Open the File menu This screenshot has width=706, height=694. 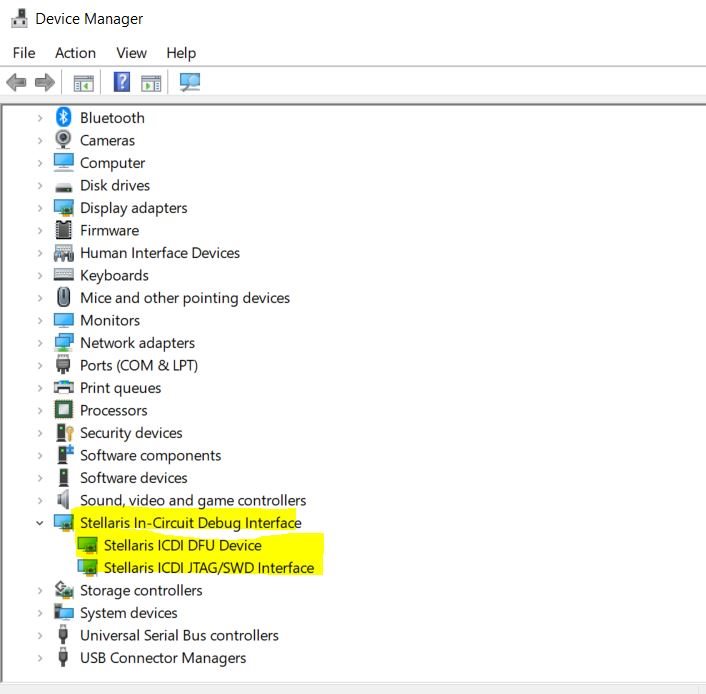coord(24,53)
